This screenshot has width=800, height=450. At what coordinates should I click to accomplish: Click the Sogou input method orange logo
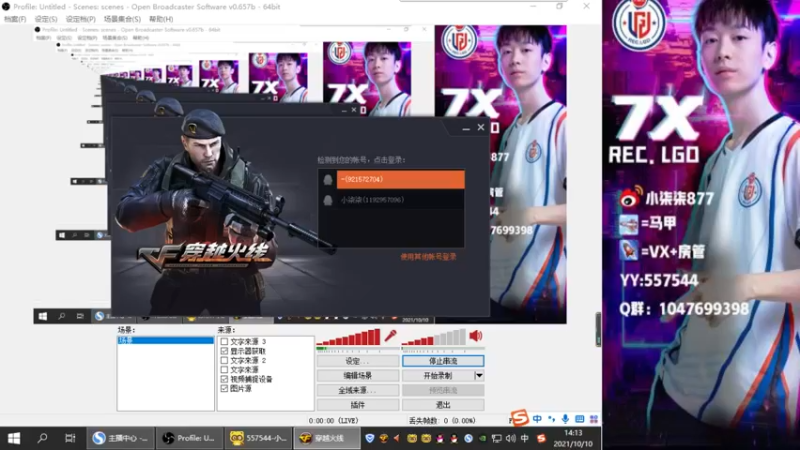(x=520, y=418)
